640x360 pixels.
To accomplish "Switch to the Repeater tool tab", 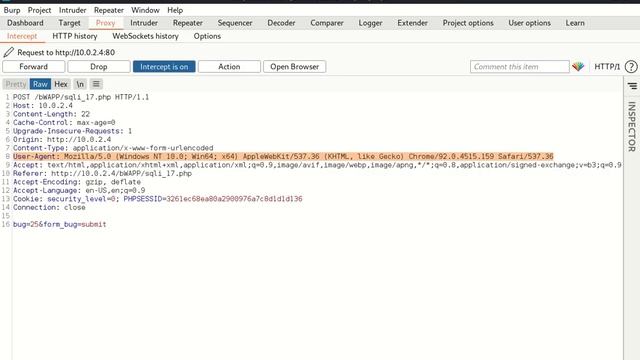I will click(x=188, y=23).
